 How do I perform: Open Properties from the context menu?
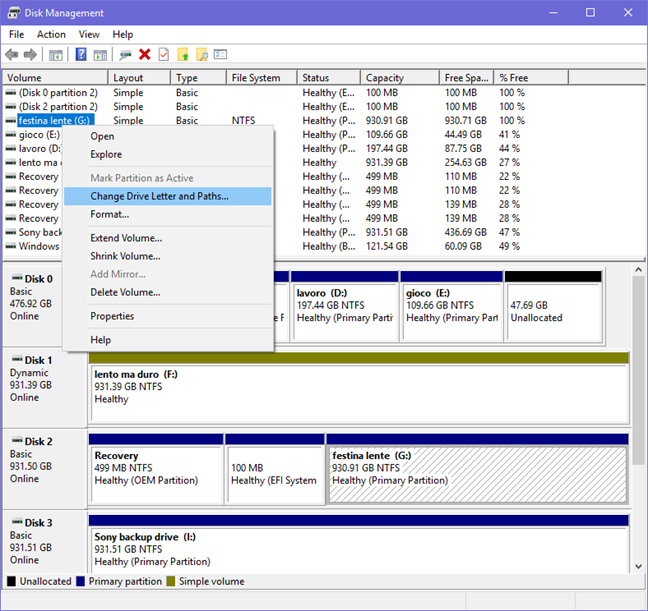click(x=168, y=316)
